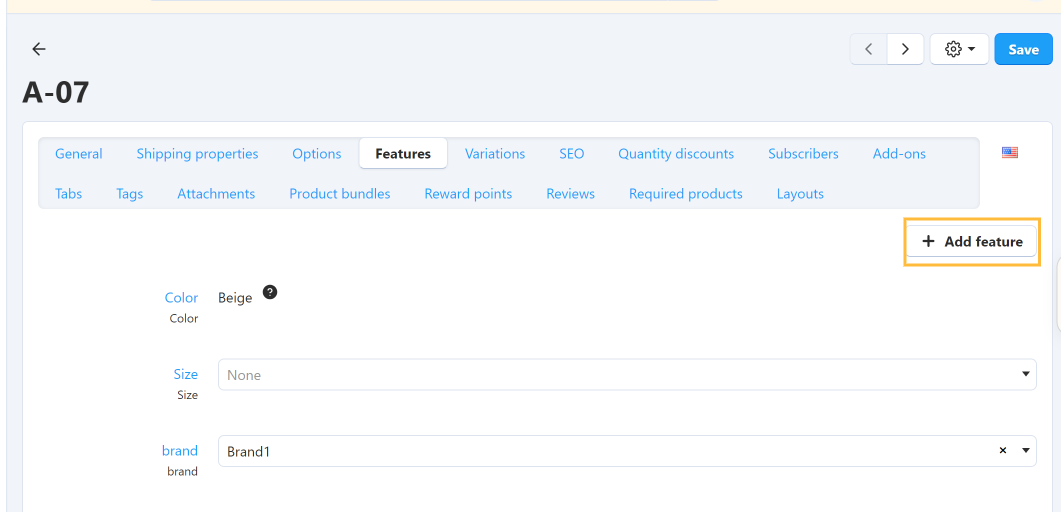Follow the blue Color feature link

pos(181,298)
